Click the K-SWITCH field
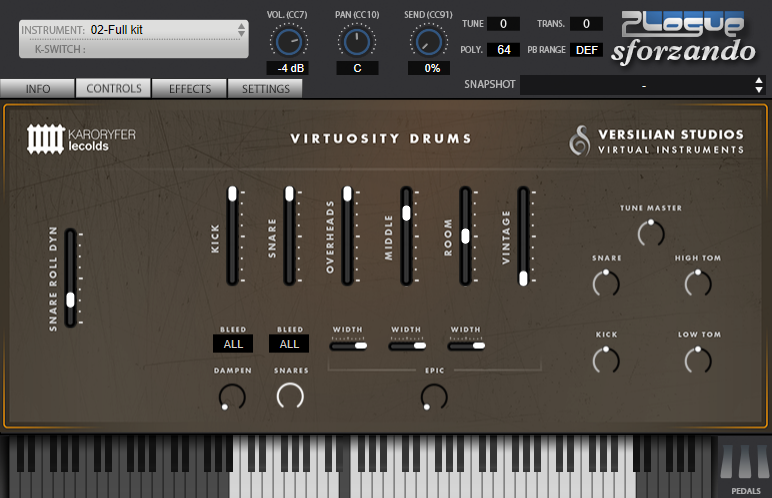 133,49
